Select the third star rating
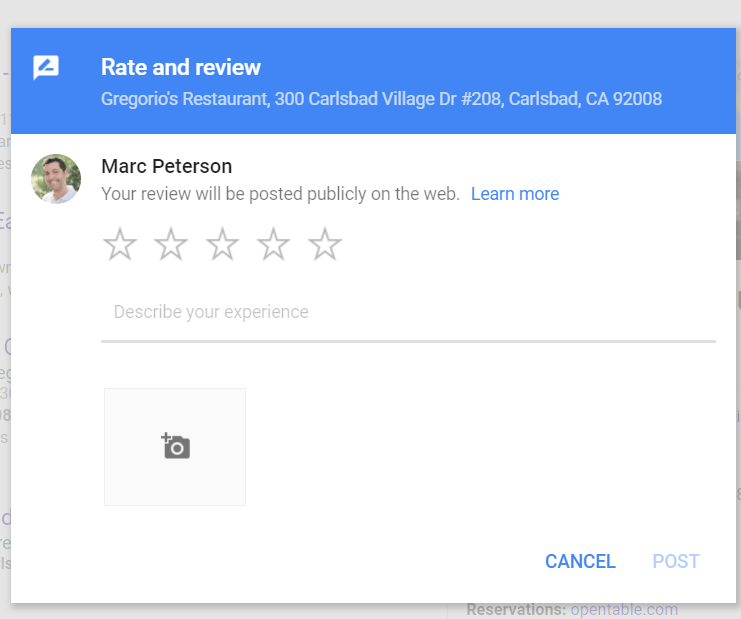 click(222, 244)
